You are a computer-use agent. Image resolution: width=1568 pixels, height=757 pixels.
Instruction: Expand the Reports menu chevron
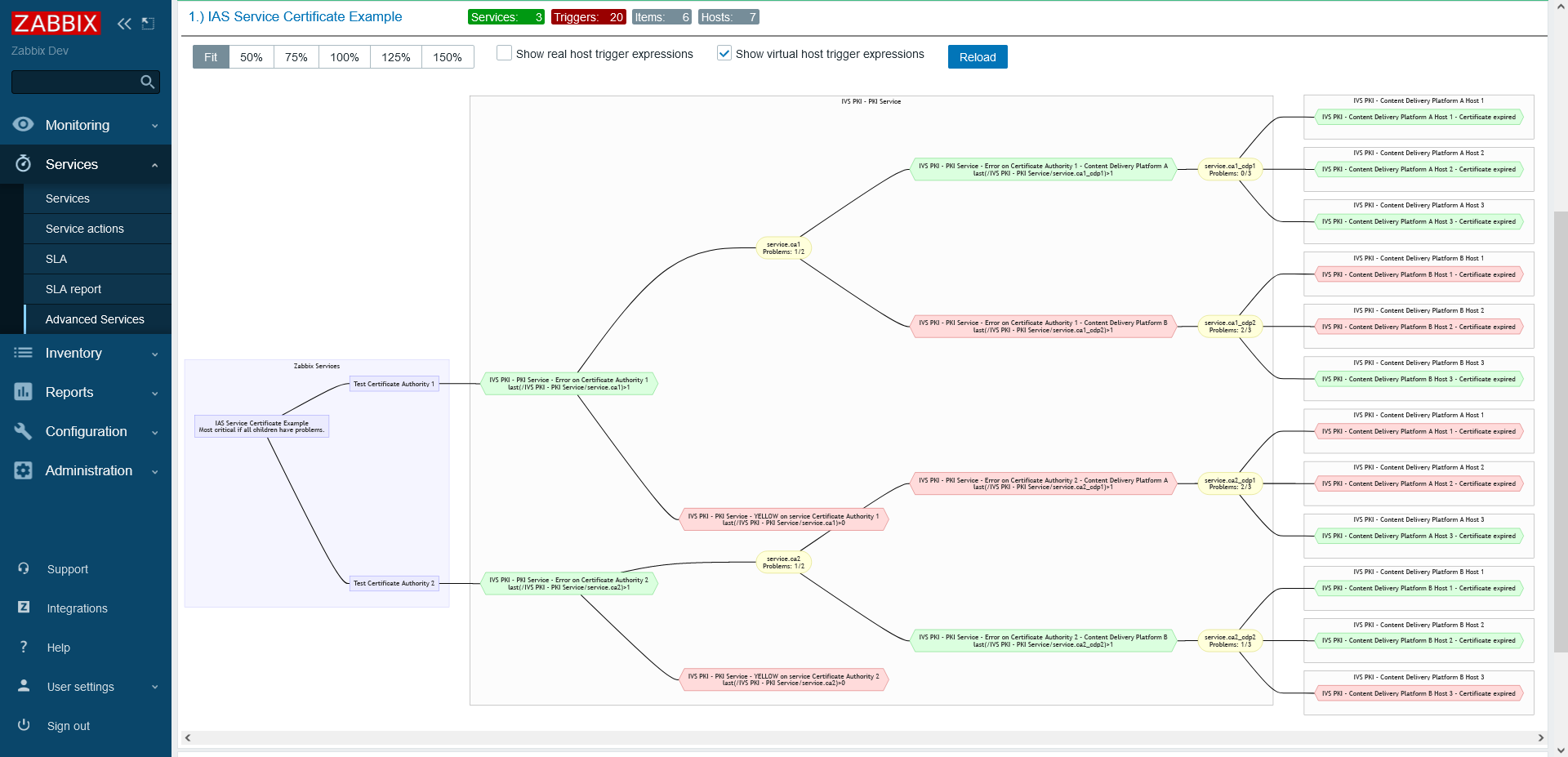tap(155, 394)
